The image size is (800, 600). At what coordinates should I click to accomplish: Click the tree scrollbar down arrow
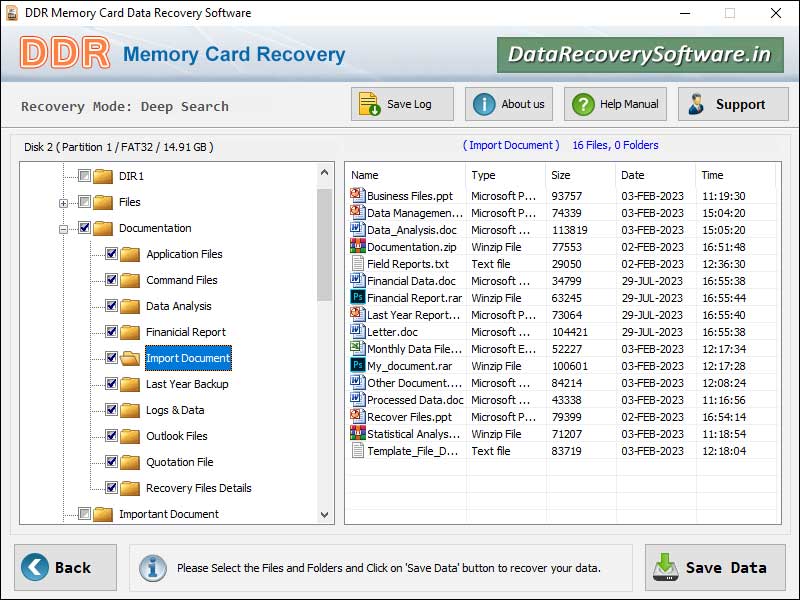click(x=324, y=514)
